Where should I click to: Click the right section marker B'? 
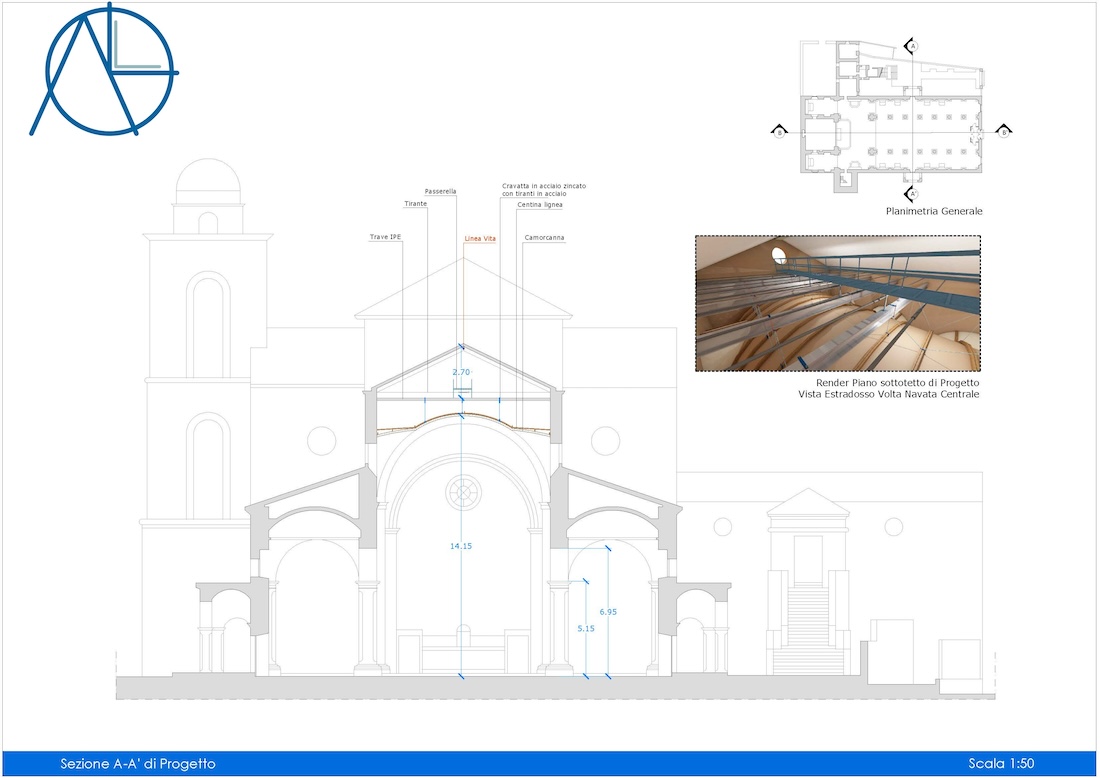(1004, 131)
